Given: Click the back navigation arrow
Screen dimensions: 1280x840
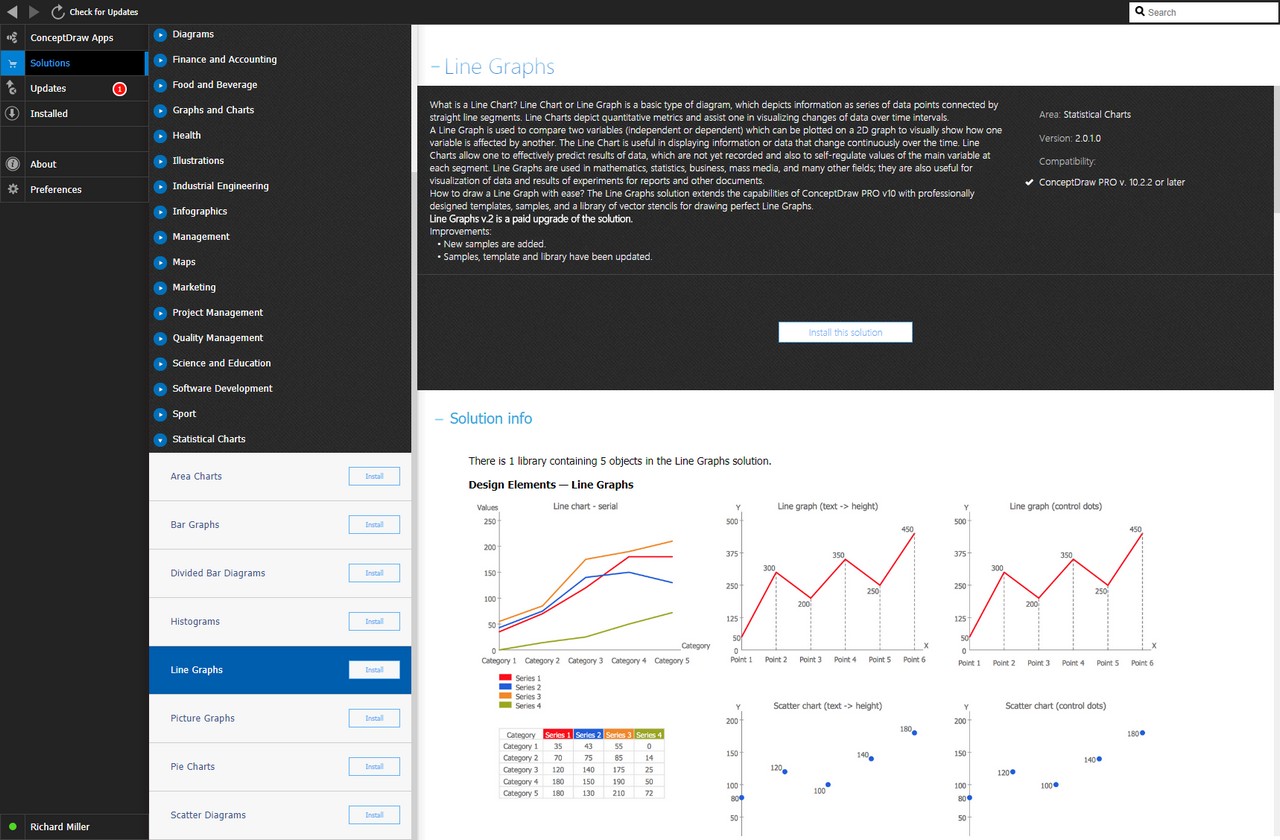Looking at the screenshot, I should coord(12,12).
